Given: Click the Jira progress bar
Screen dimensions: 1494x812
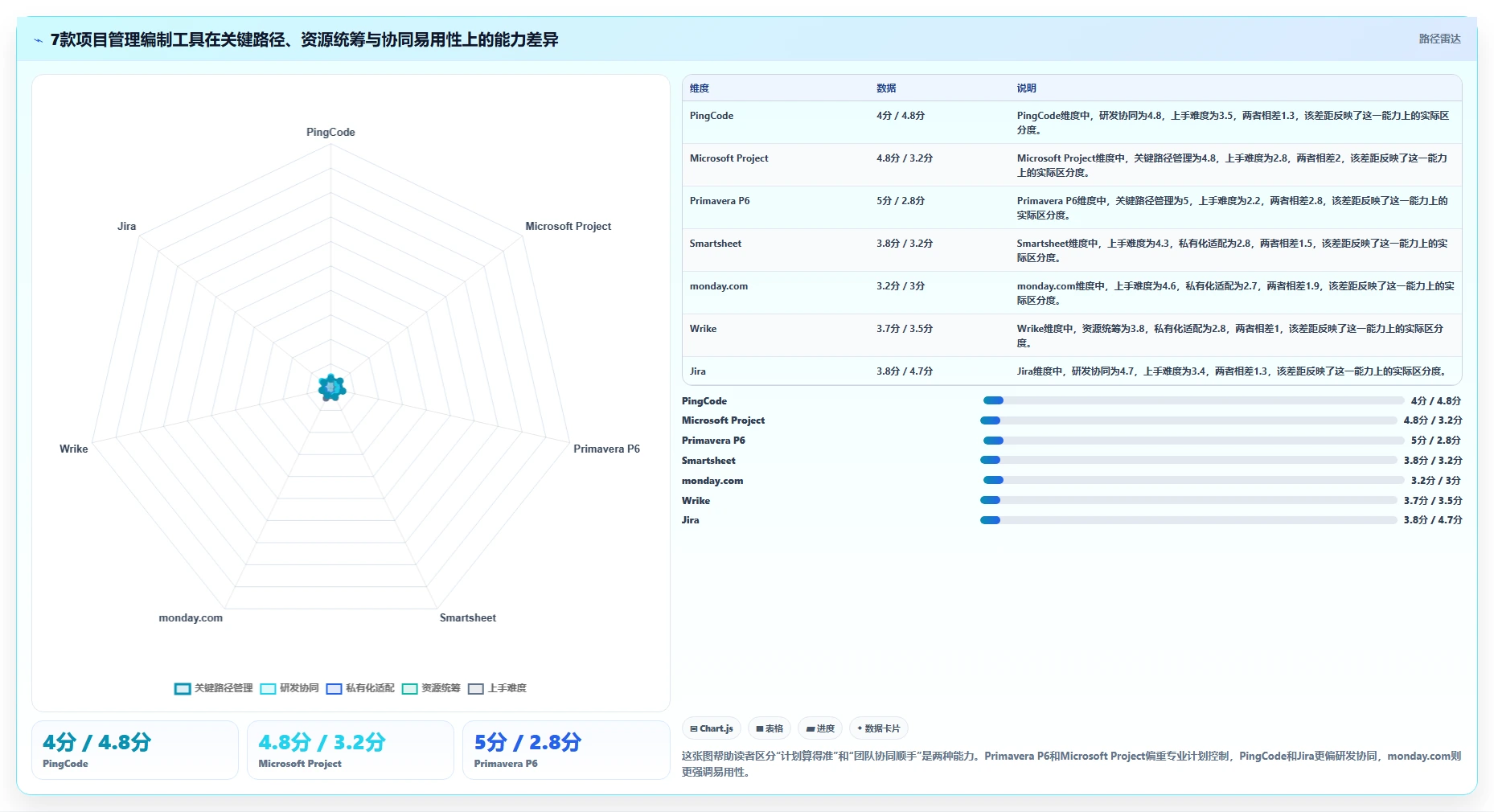Looking at the screenshot, I should click(1188, 520).
